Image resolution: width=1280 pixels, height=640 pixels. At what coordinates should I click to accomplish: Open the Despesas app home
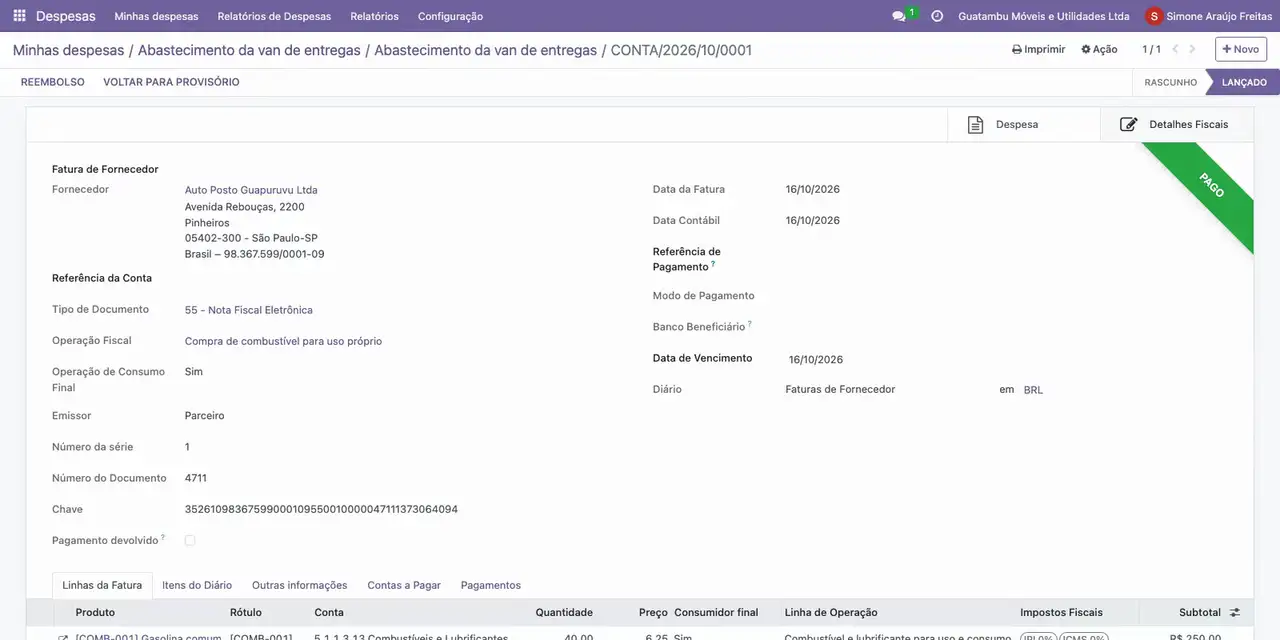click(x=66, y=16)
